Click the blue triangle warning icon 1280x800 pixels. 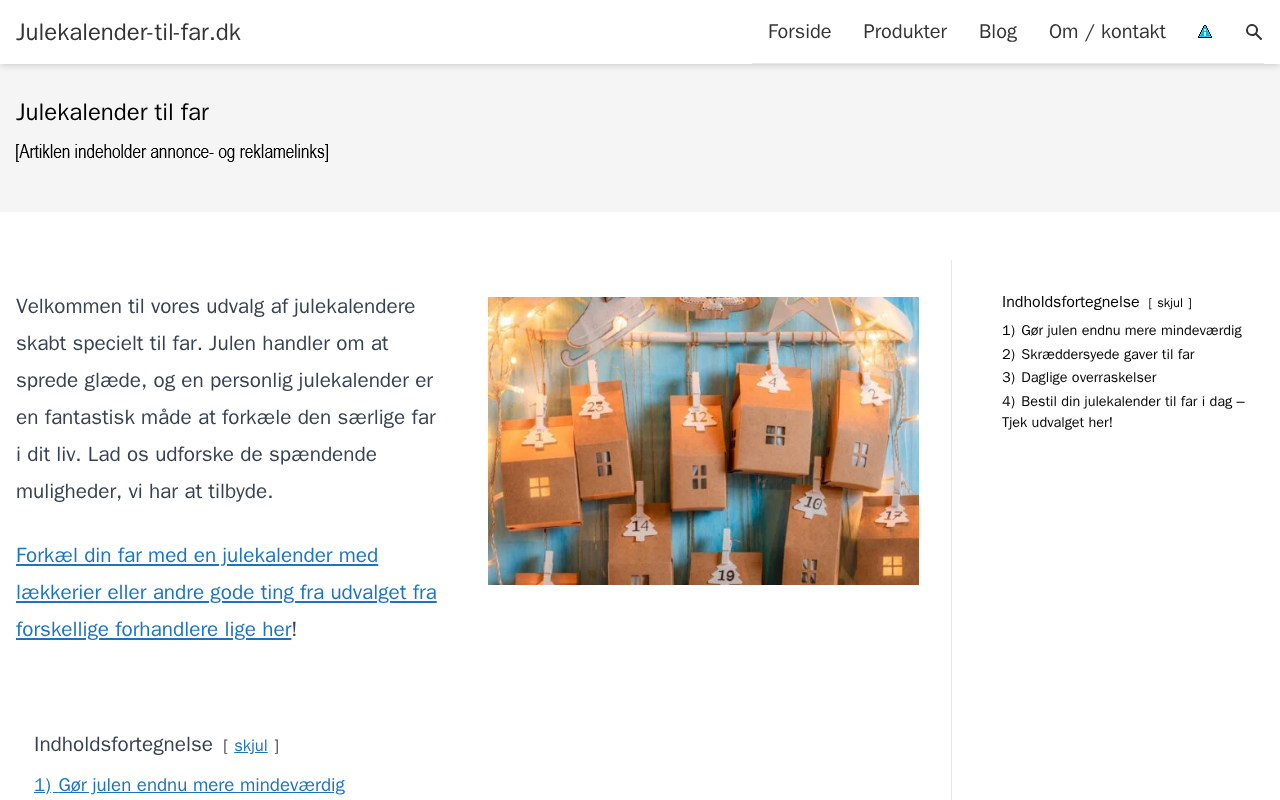click(x=1205, y=32)
